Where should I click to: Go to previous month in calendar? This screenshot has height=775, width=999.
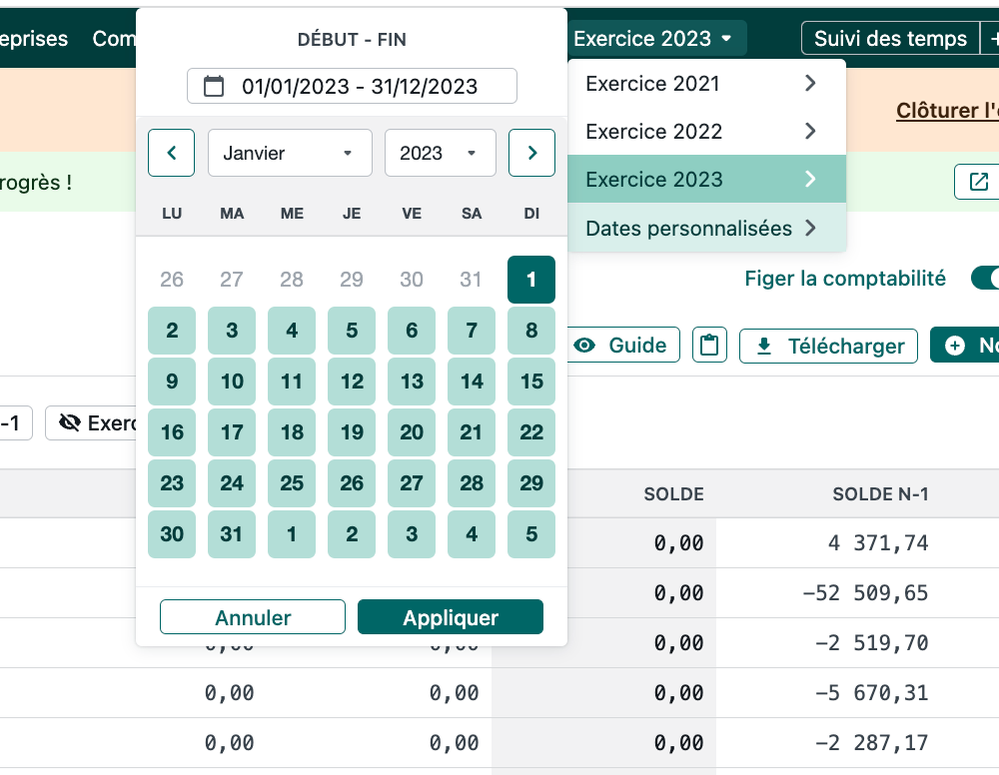[171, 153]
